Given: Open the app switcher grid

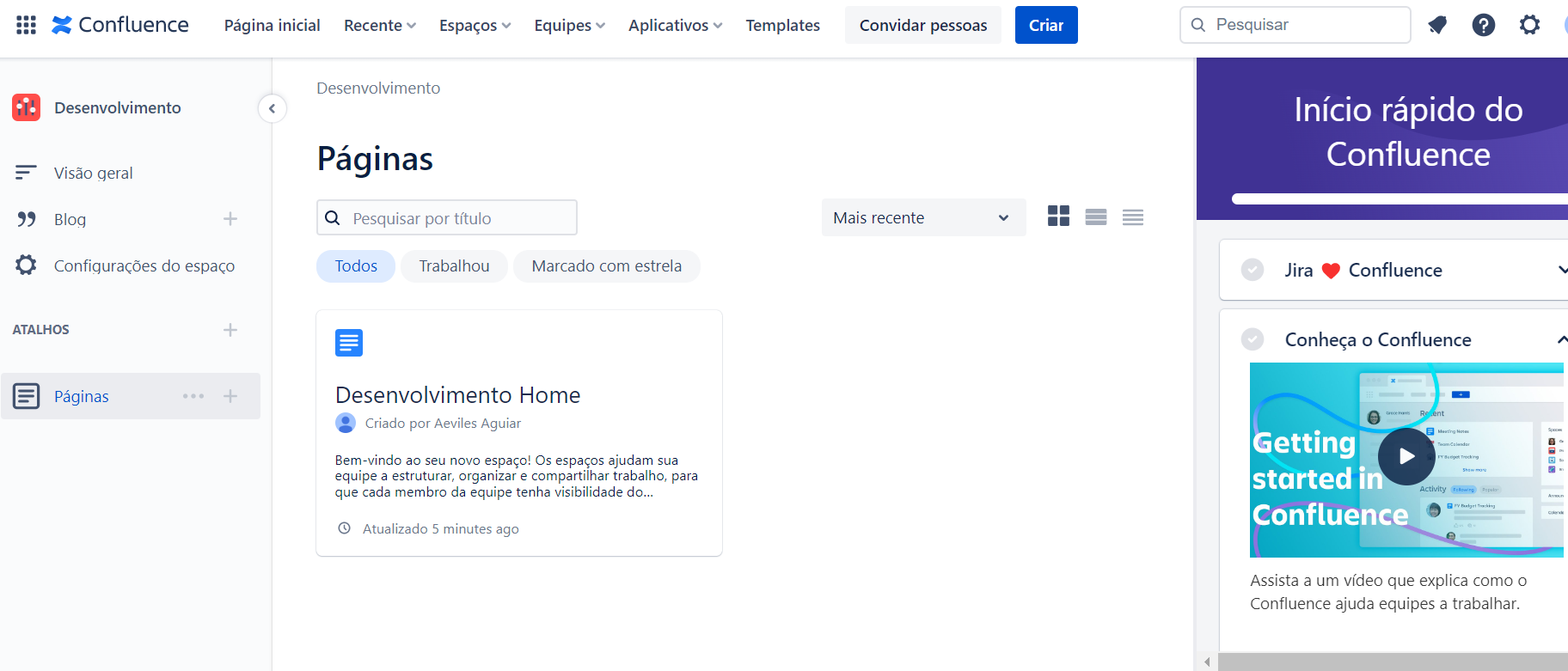Looking at the screenshot, I should click(x=26, y=25).
